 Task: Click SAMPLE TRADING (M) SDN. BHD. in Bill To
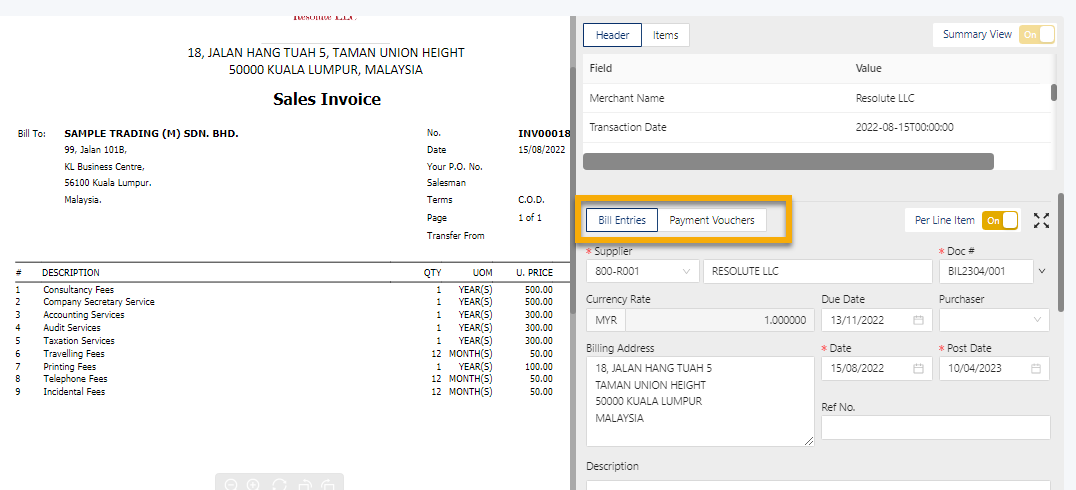(151, 133)
